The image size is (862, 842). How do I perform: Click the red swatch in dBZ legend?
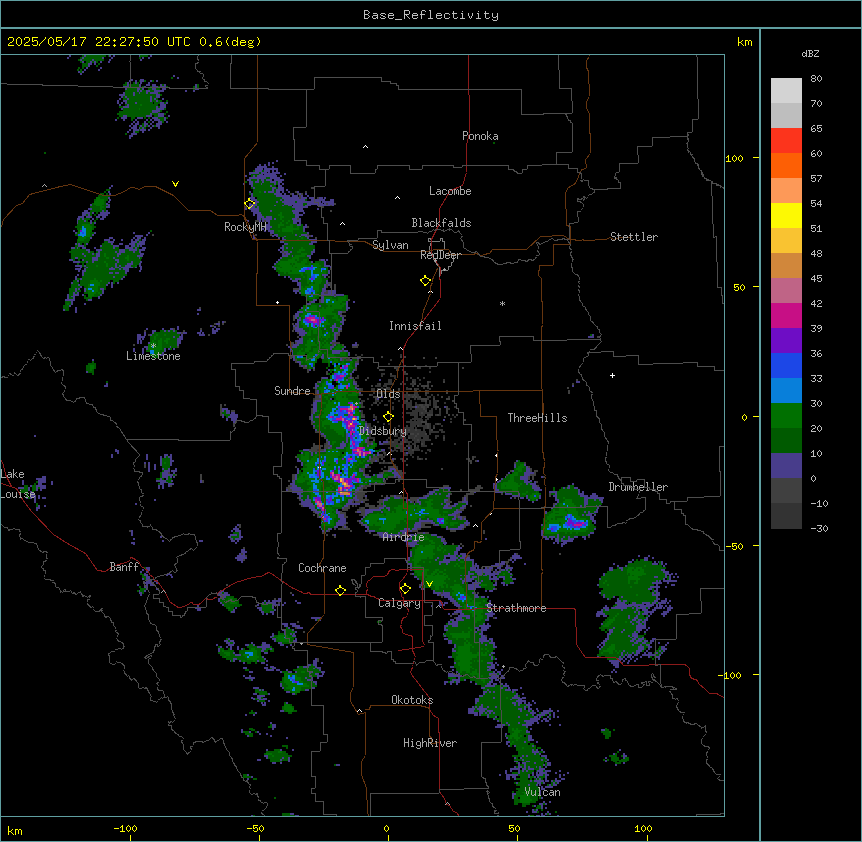pos(786,141)
